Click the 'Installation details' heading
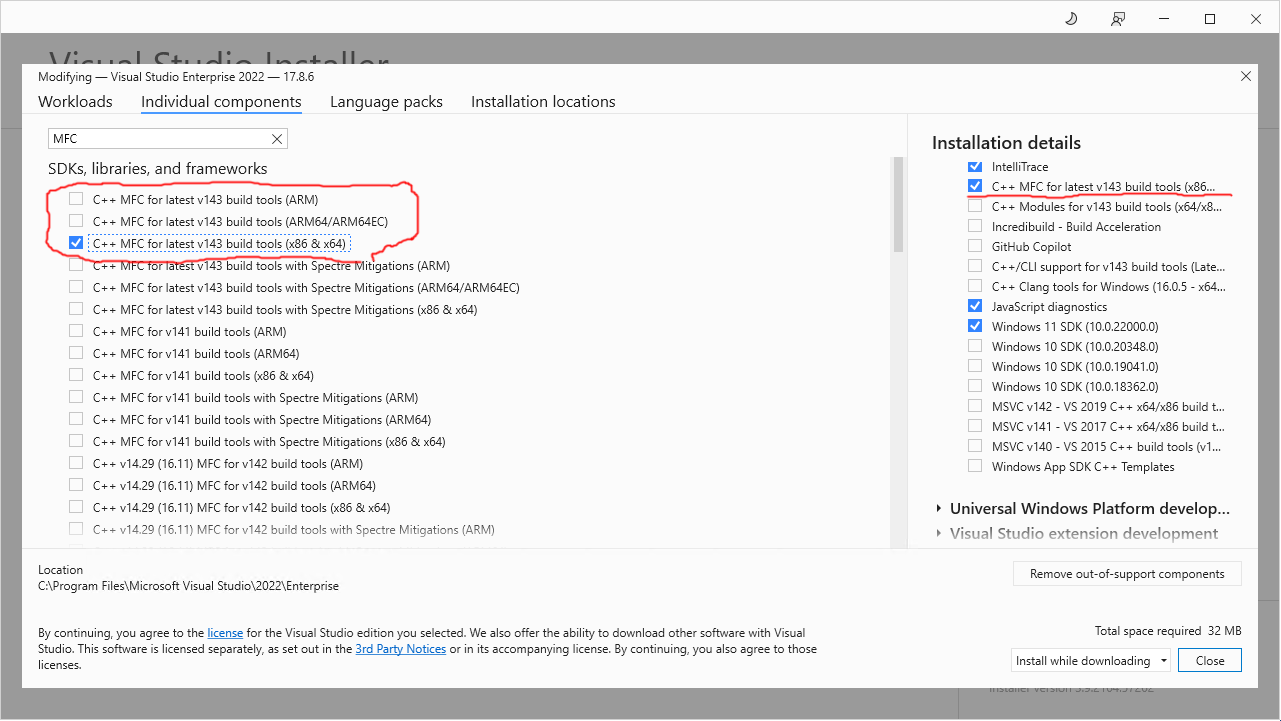Screen dimensions: 1281x721 pyautogui.click(x=1006, y=143)
